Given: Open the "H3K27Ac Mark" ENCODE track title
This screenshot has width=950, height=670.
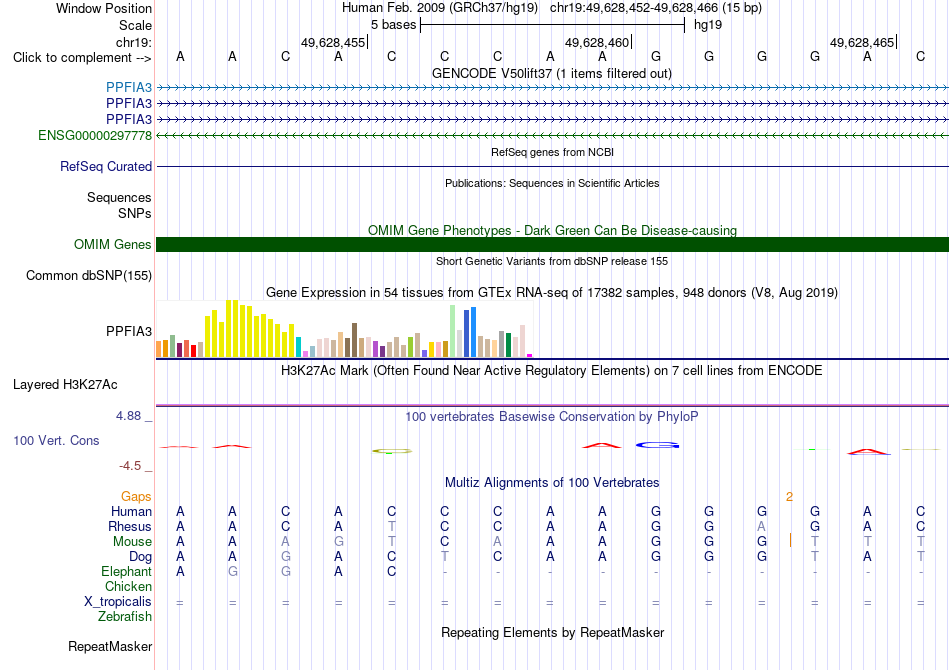Looking at the screenshot, I should click(552, 371).
